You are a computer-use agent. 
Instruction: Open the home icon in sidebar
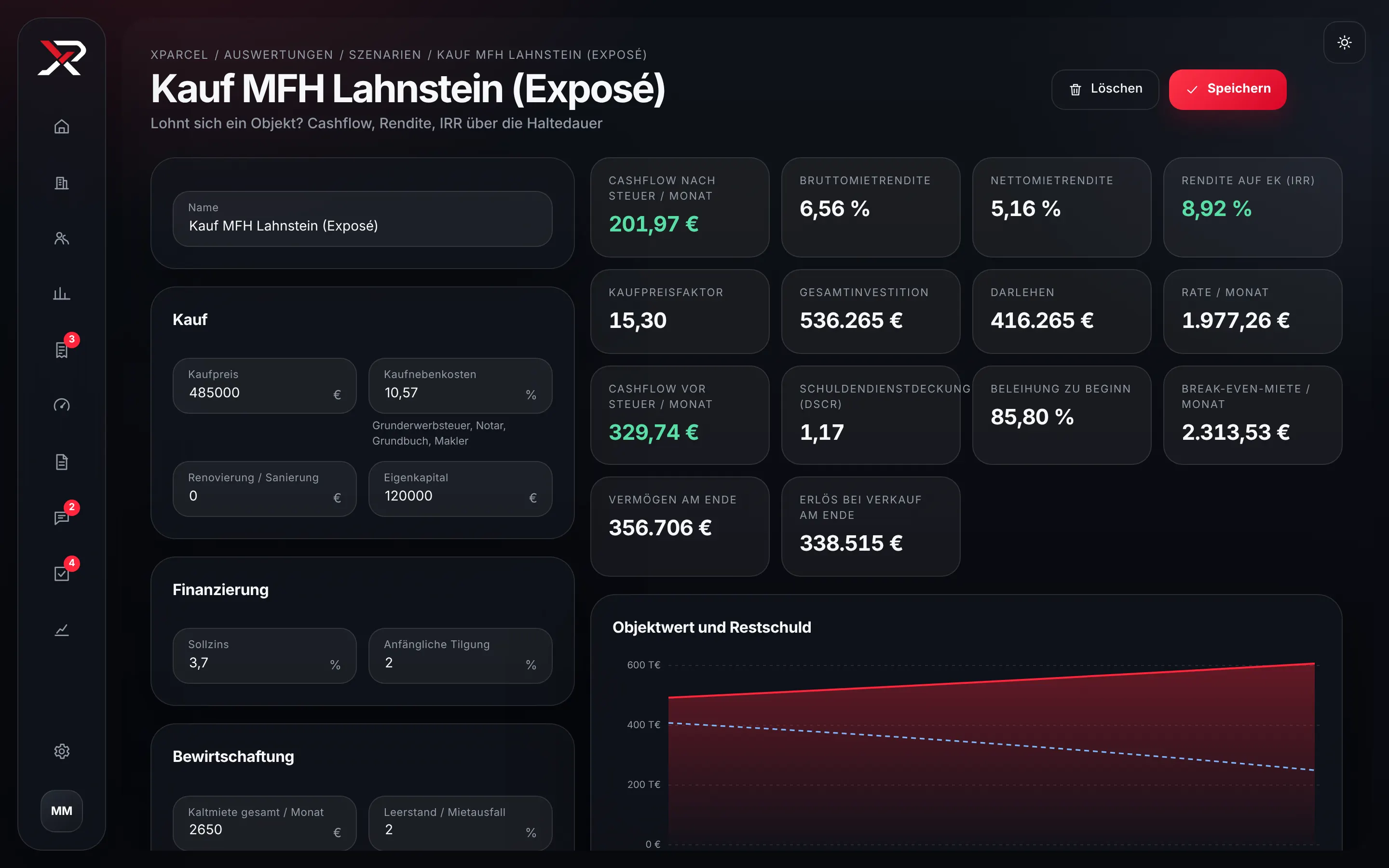point(61,126)
